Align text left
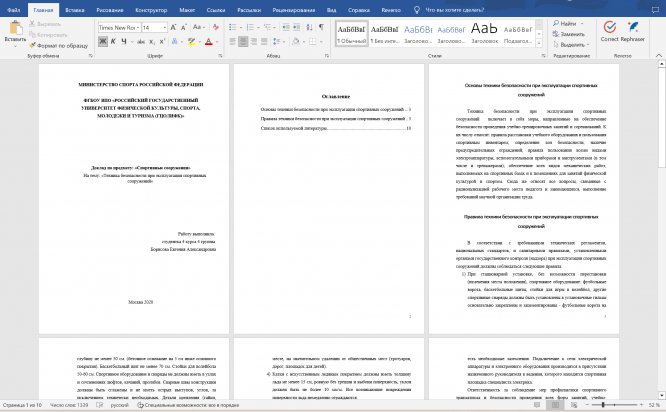The width and height of the screenshot is (666, 412). click(232, 42)
